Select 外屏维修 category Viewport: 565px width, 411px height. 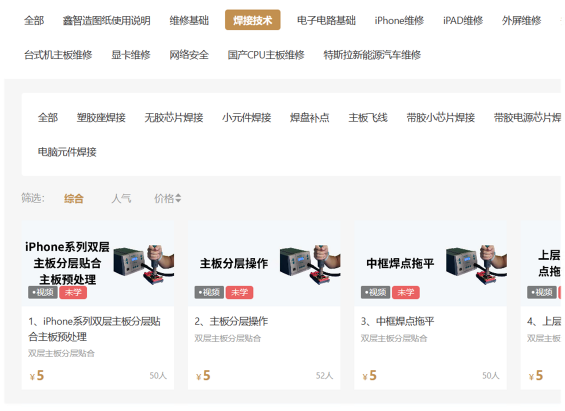tap(521, 21)
